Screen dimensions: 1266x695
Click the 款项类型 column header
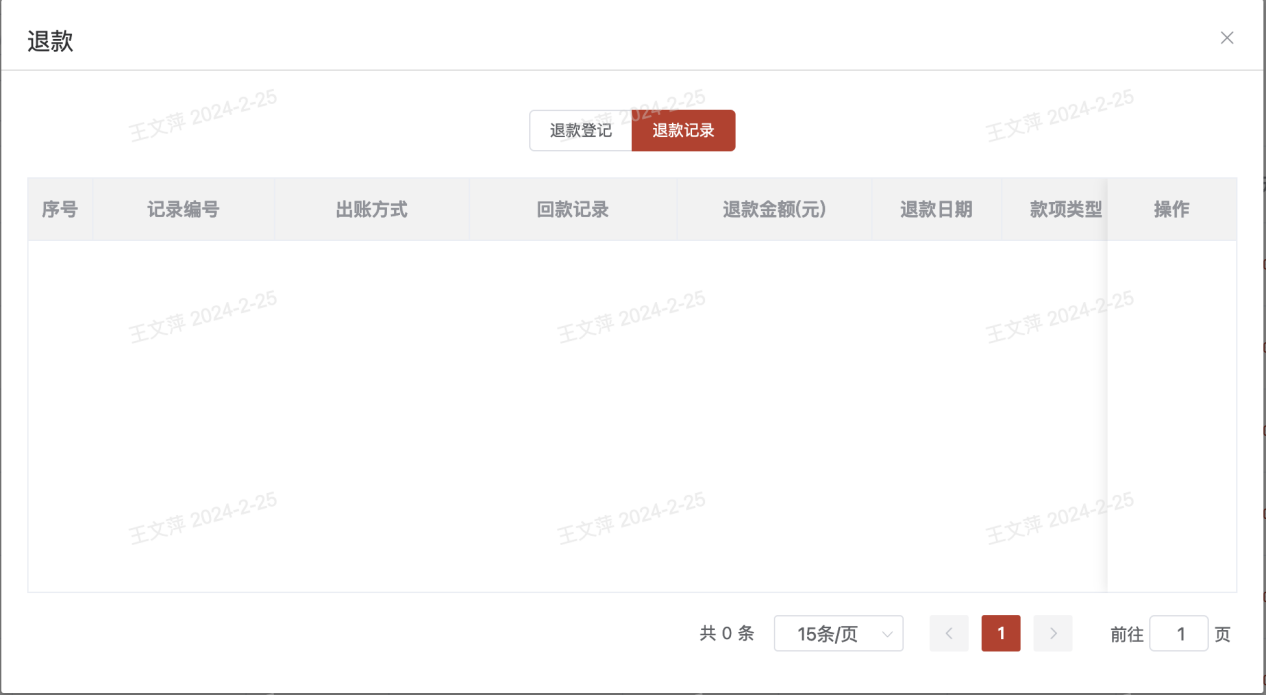point(1065,210)
